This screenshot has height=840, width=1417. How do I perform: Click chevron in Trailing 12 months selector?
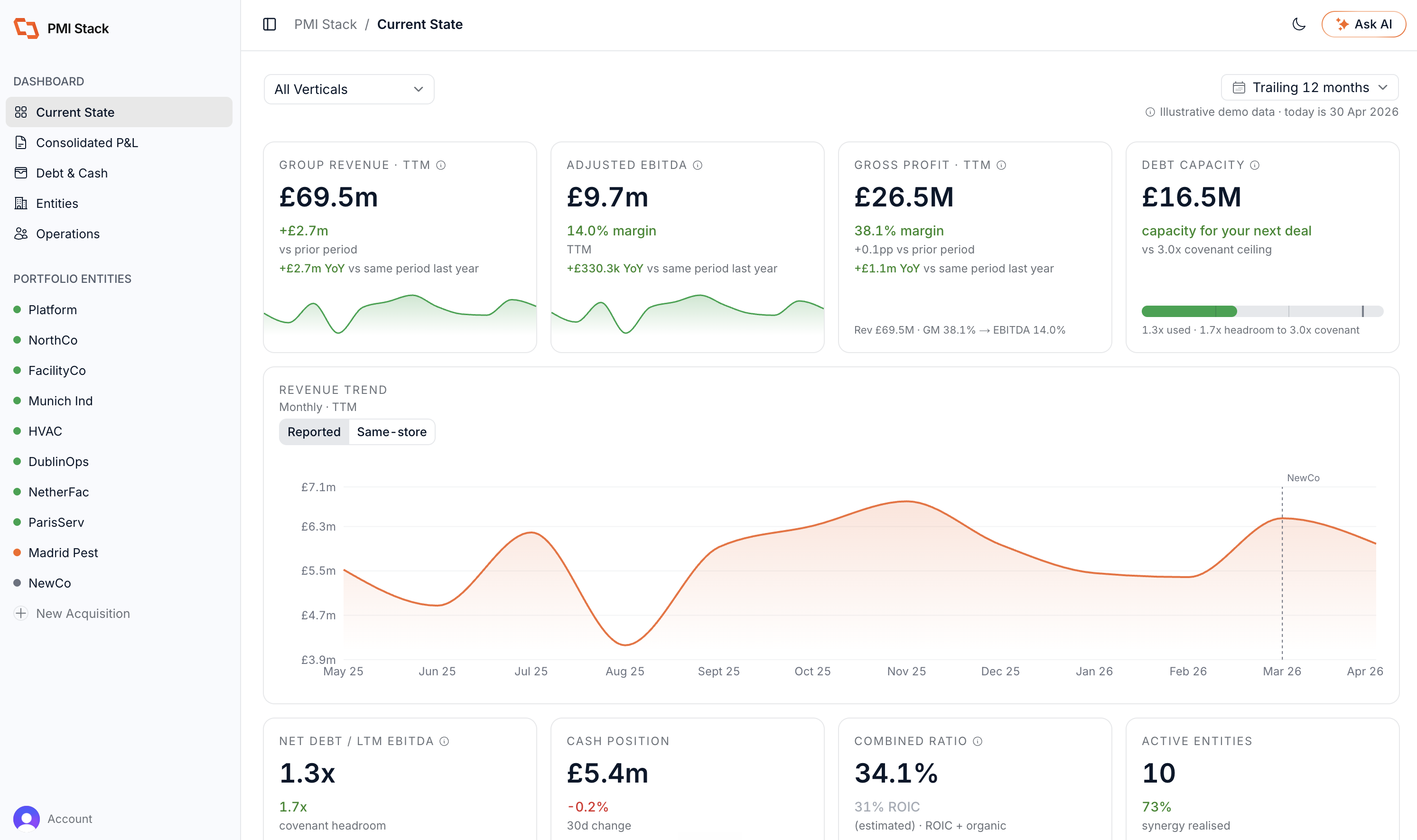coord(1383,87)
